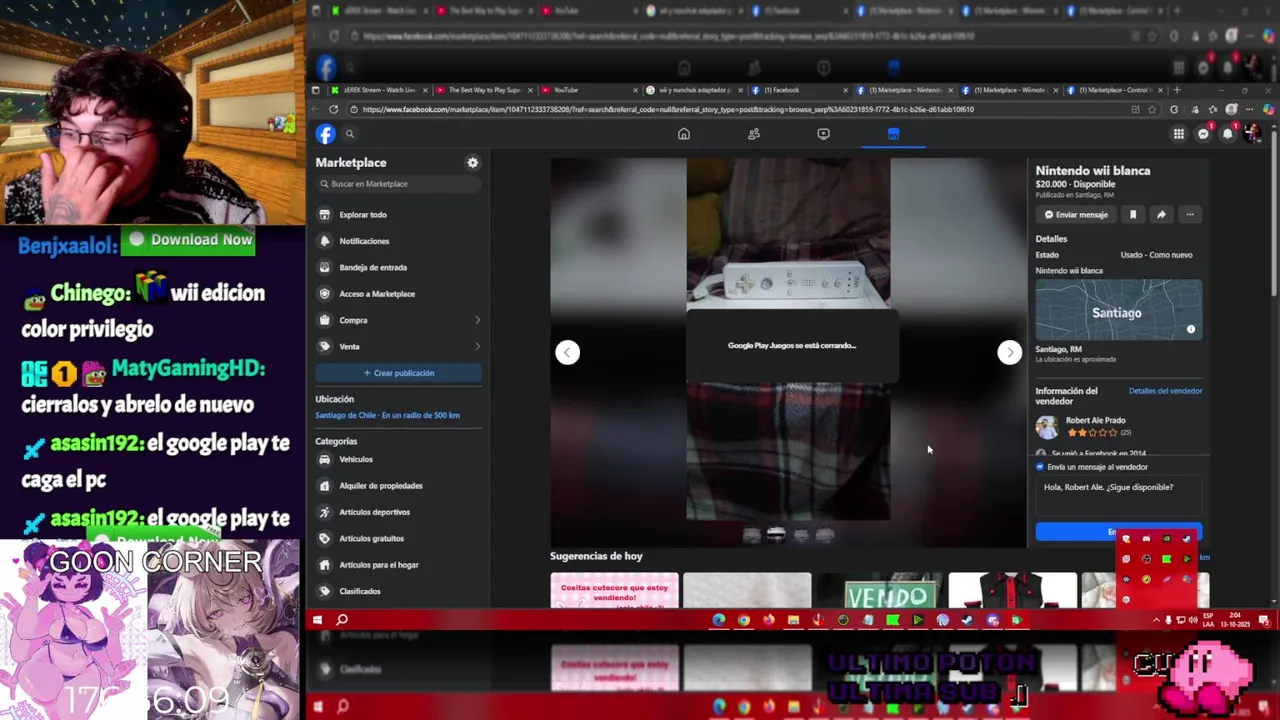This screenshot has width=1280, height=720.
Task: Click Enviar mensaje button
Action: pyautogui.click(x=1076, y=215)
